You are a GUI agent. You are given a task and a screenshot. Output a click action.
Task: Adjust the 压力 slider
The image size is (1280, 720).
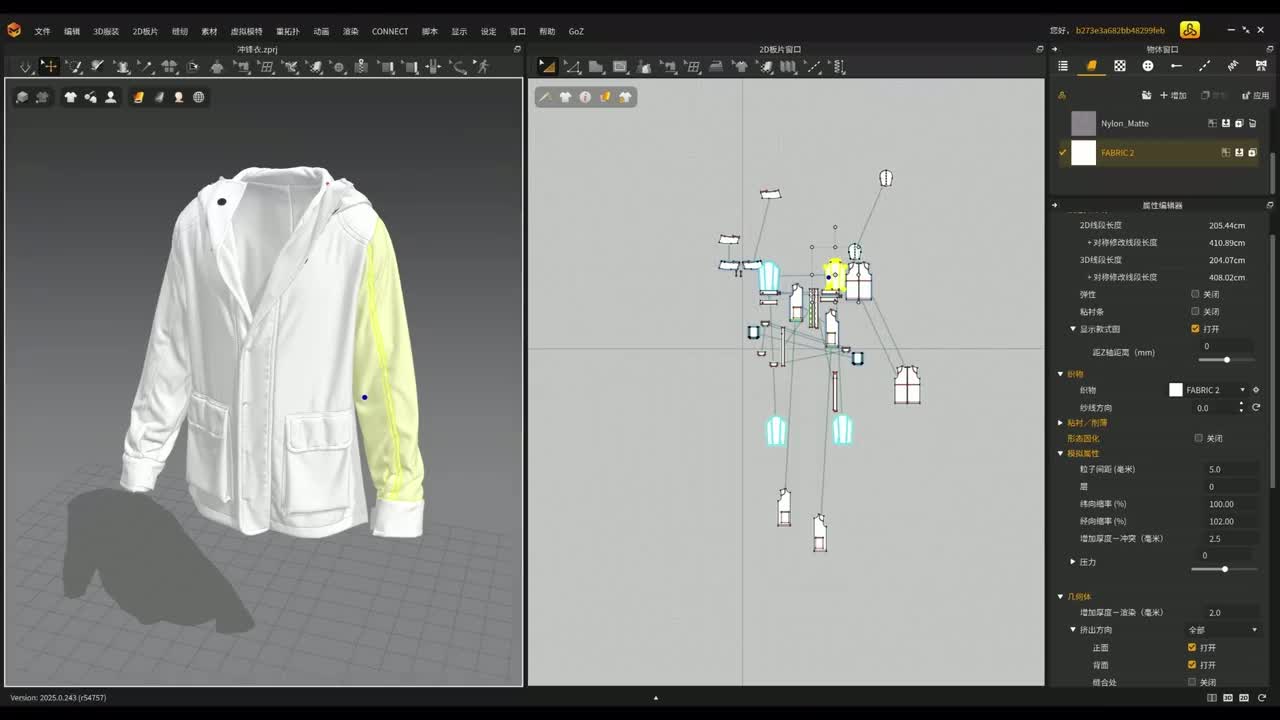point(1224,569)
